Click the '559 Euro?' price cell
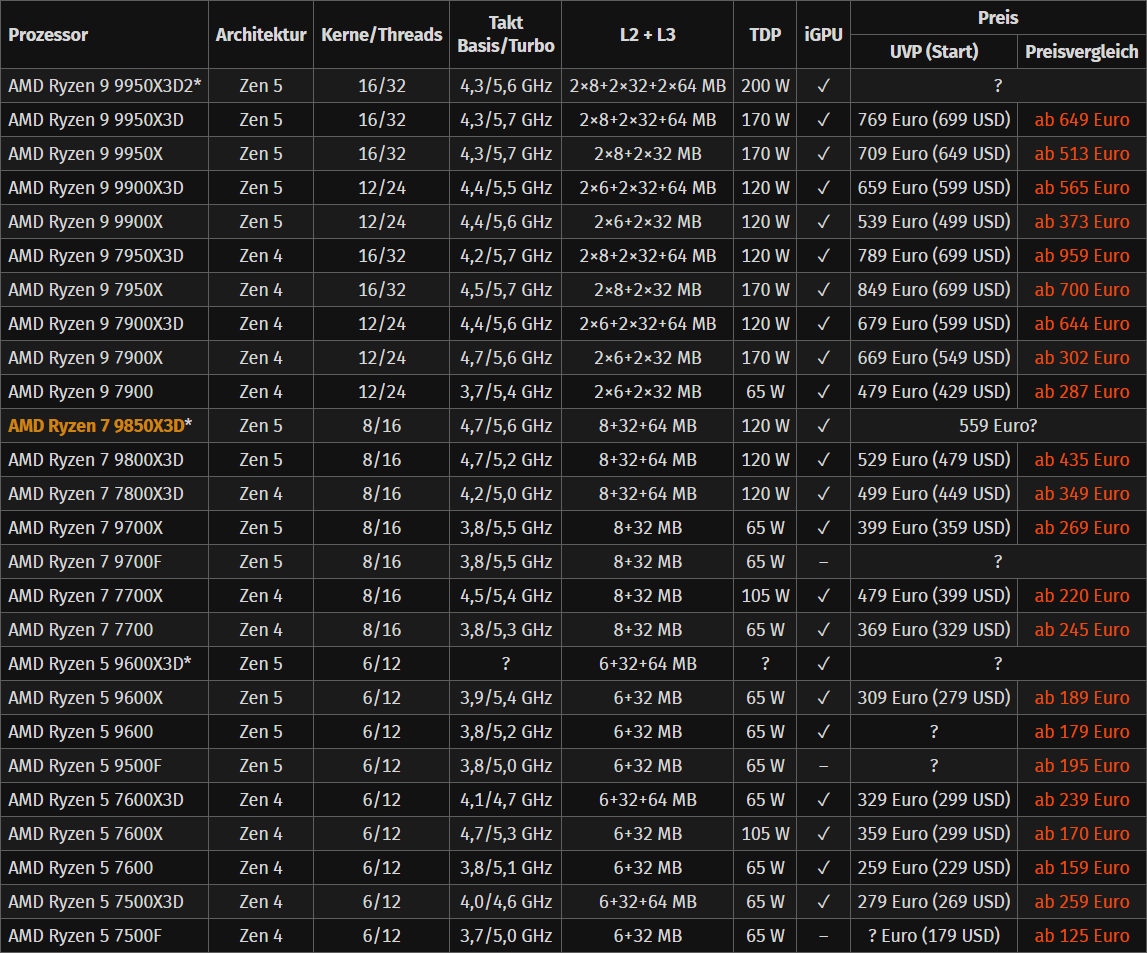 click(998, 426)
